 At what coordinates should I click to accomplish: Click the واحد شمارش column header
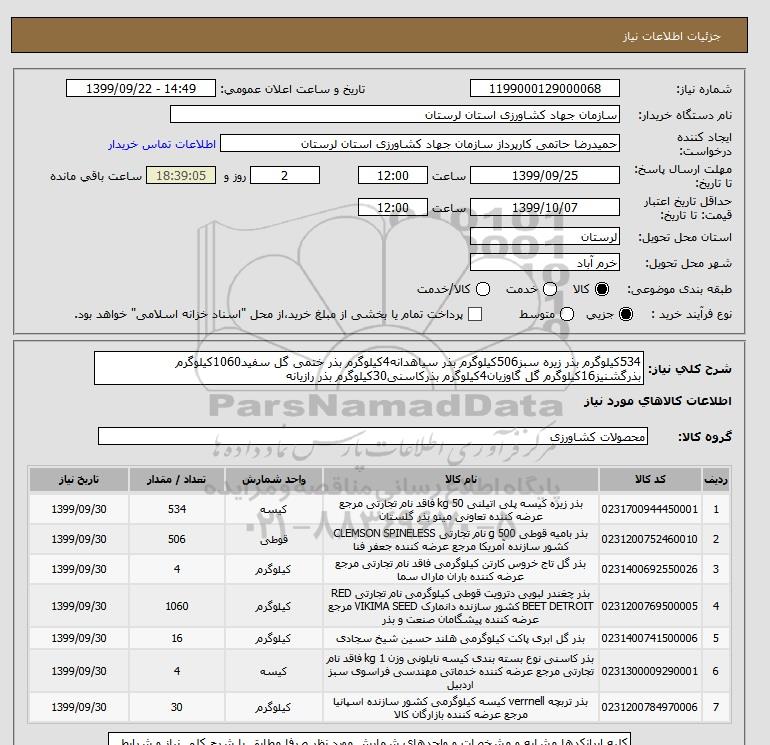pyautogui.click(x=274, y=479)
